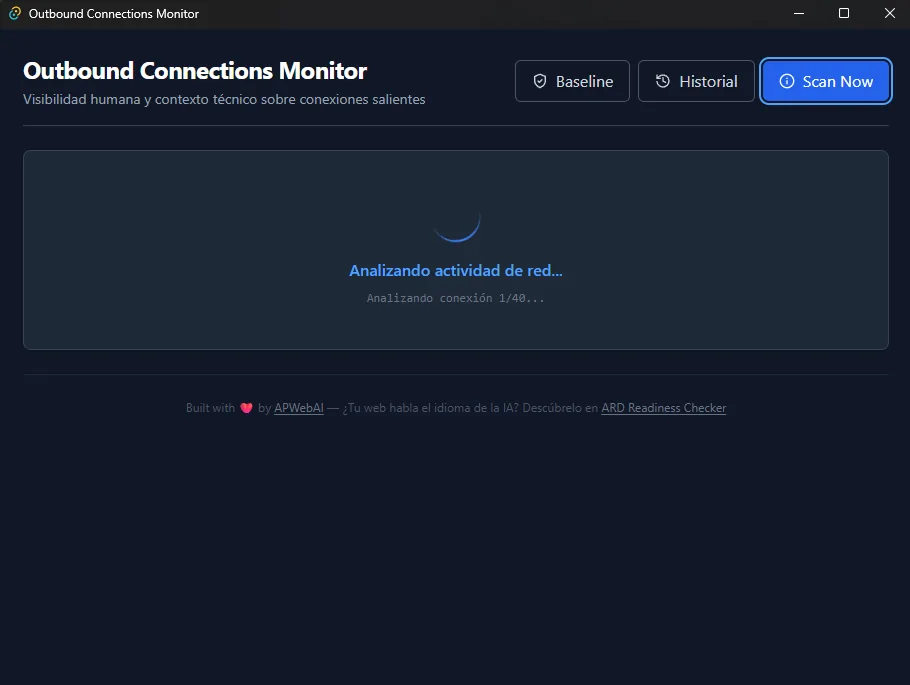Screen dimensions: 910x685
Task: Click the app logo in title bar
Action: click(x=15, y=13)
